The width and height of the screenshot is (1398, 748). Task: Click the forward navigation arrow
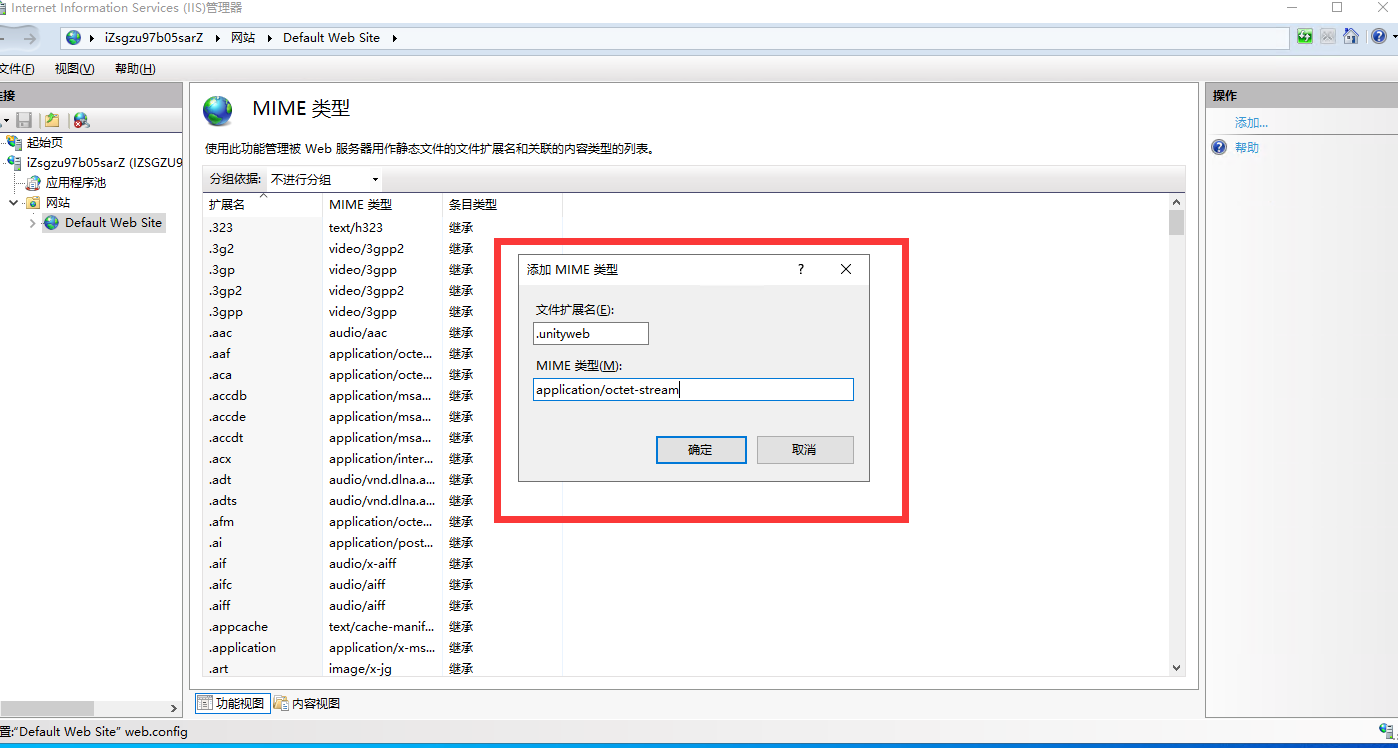coord(30,38)
